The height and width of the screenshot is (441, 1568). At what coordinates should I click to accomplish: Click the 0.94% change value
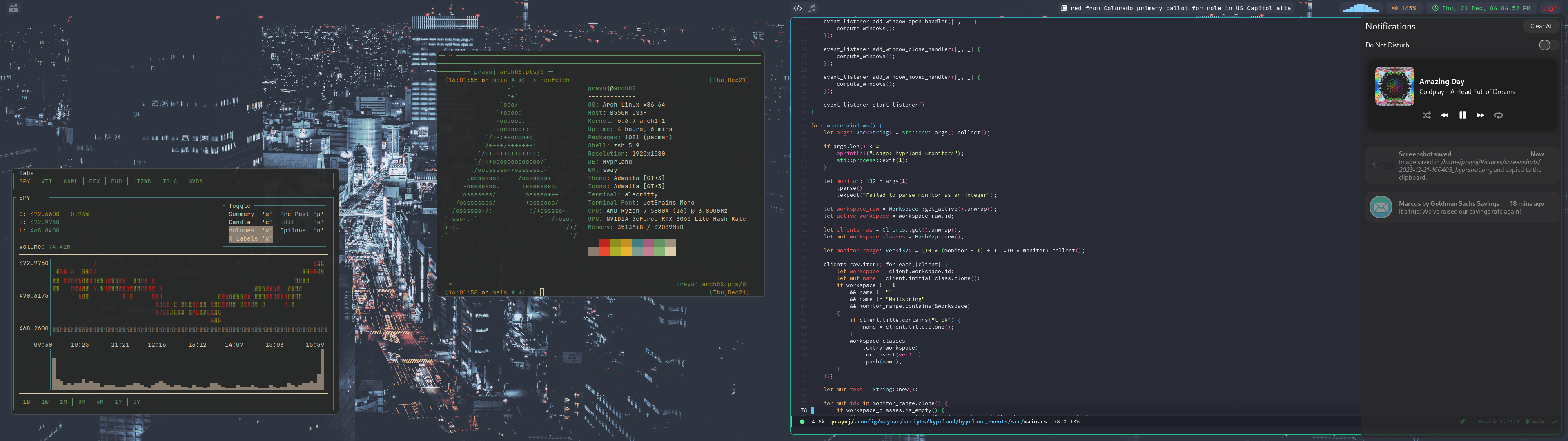tap(80, 214)
